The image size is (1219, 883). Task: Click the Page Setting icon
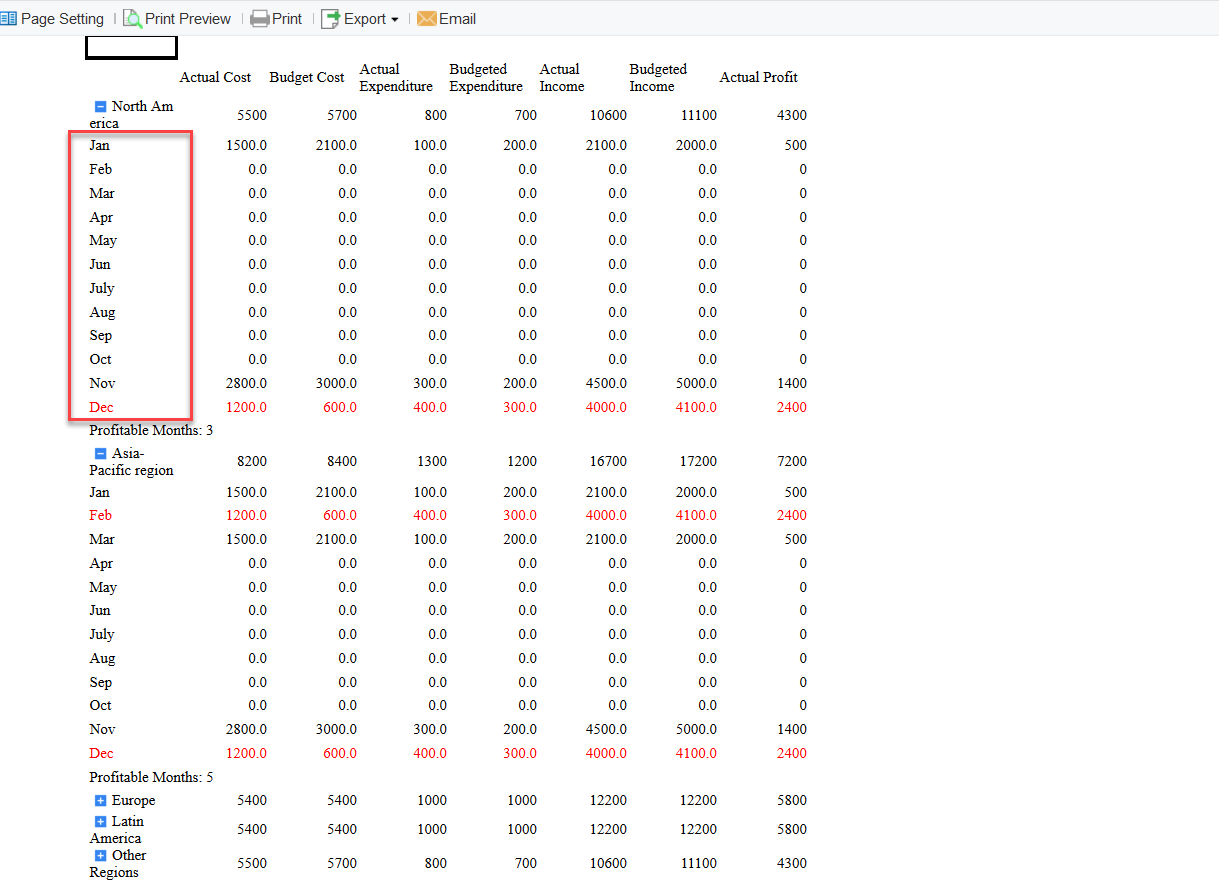point(9,19)
